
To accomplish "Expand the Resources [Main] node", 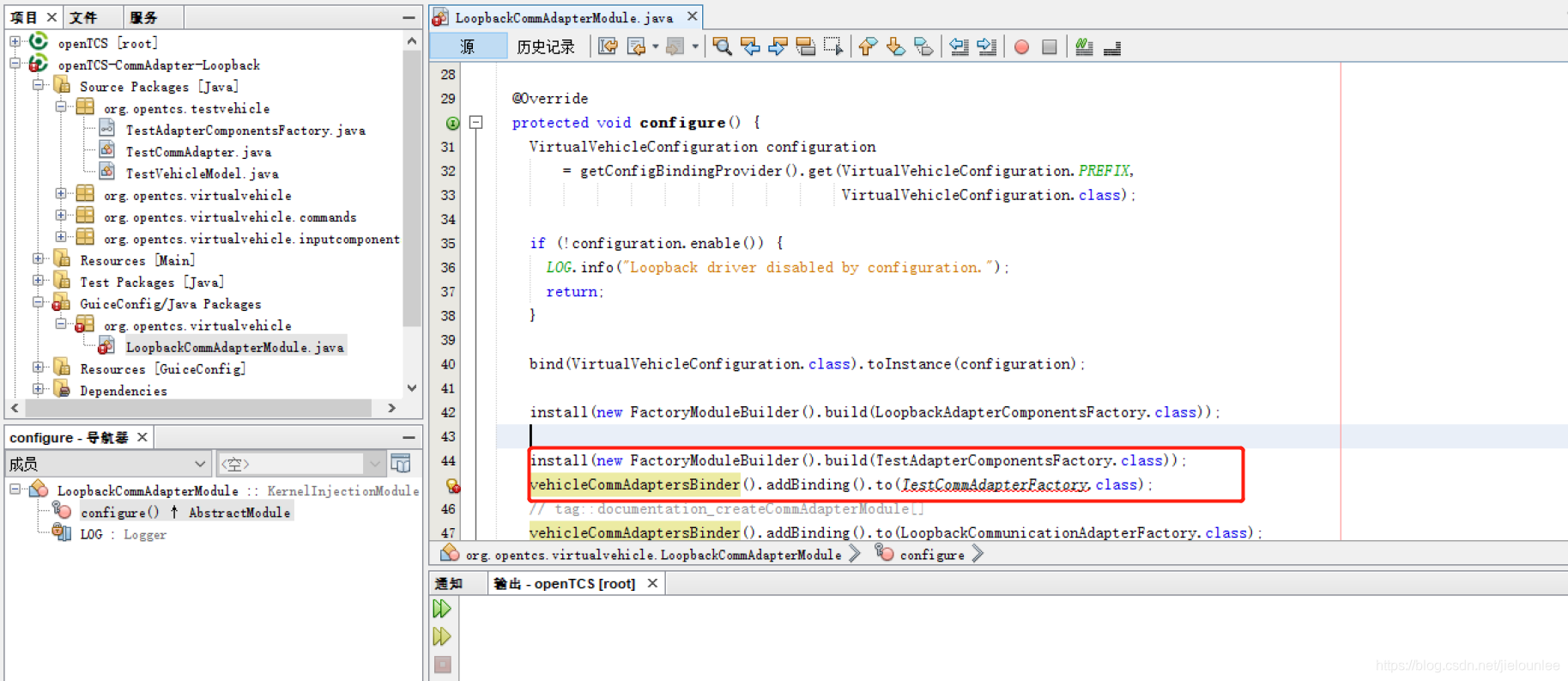I will (39, 258).
